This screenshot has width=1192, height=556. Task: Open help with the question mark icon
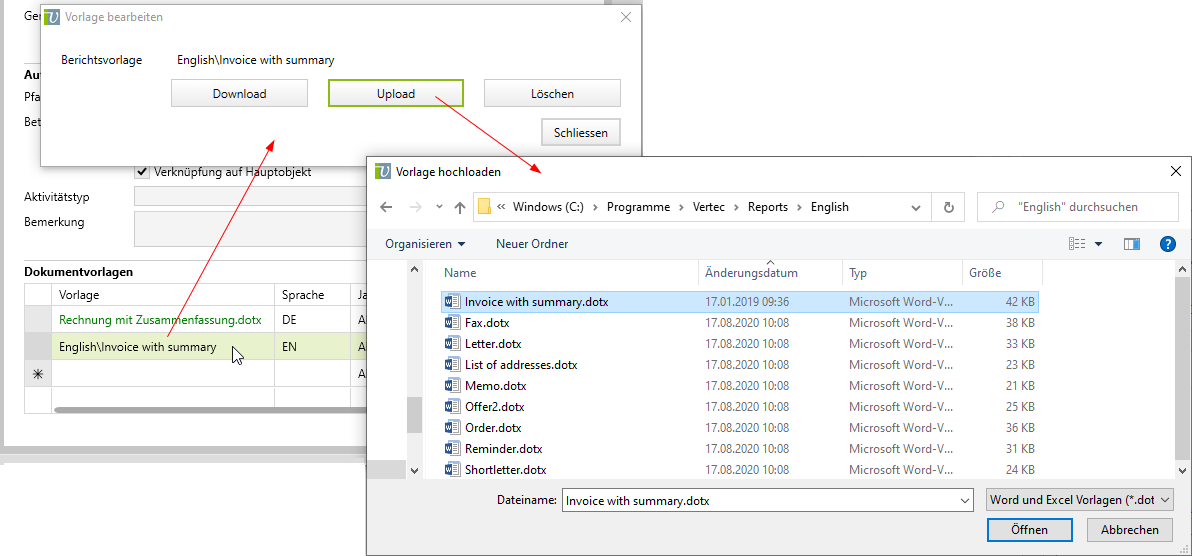1166,244
